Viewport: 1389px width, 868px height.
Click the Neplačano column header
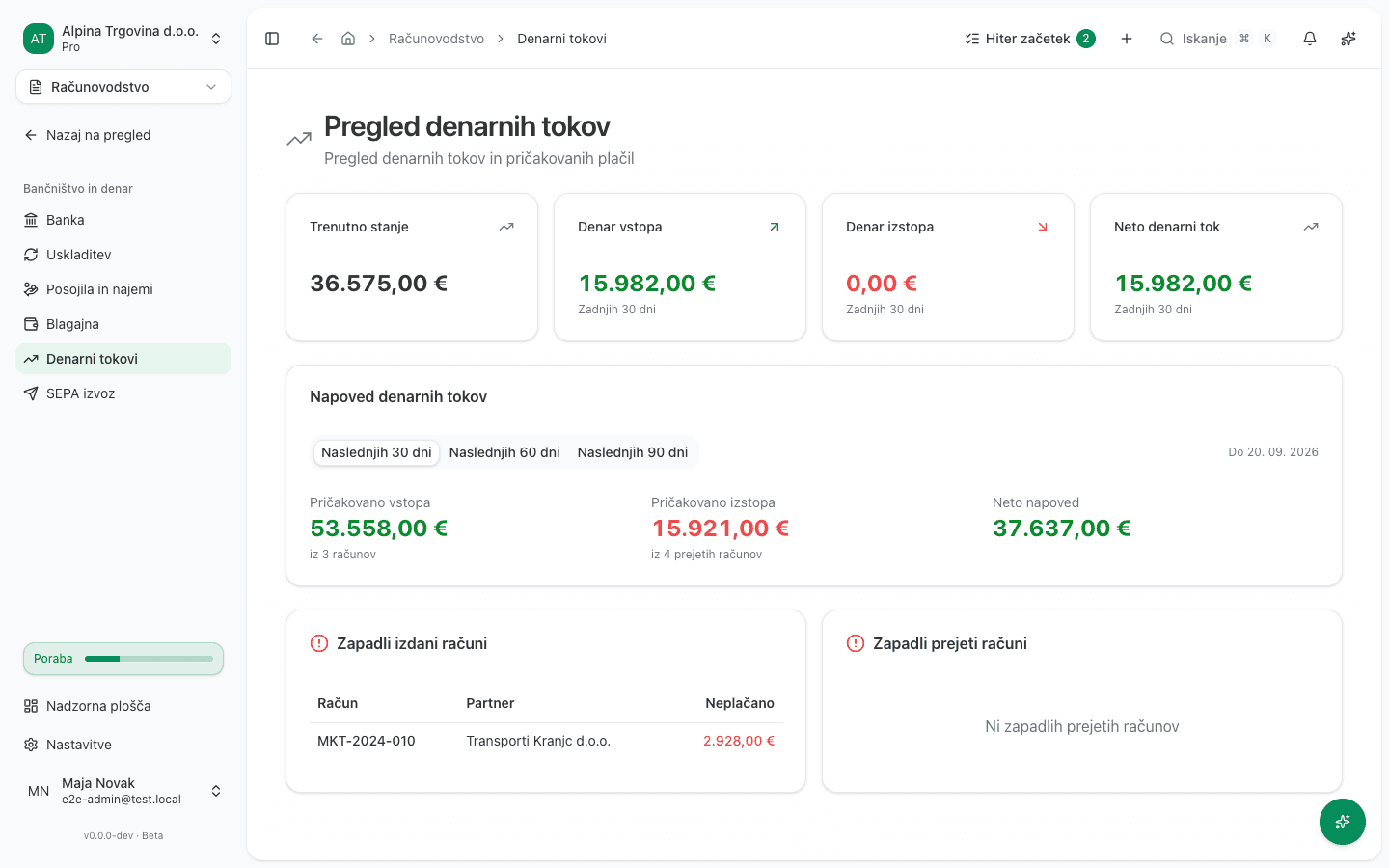pos(740,703)
